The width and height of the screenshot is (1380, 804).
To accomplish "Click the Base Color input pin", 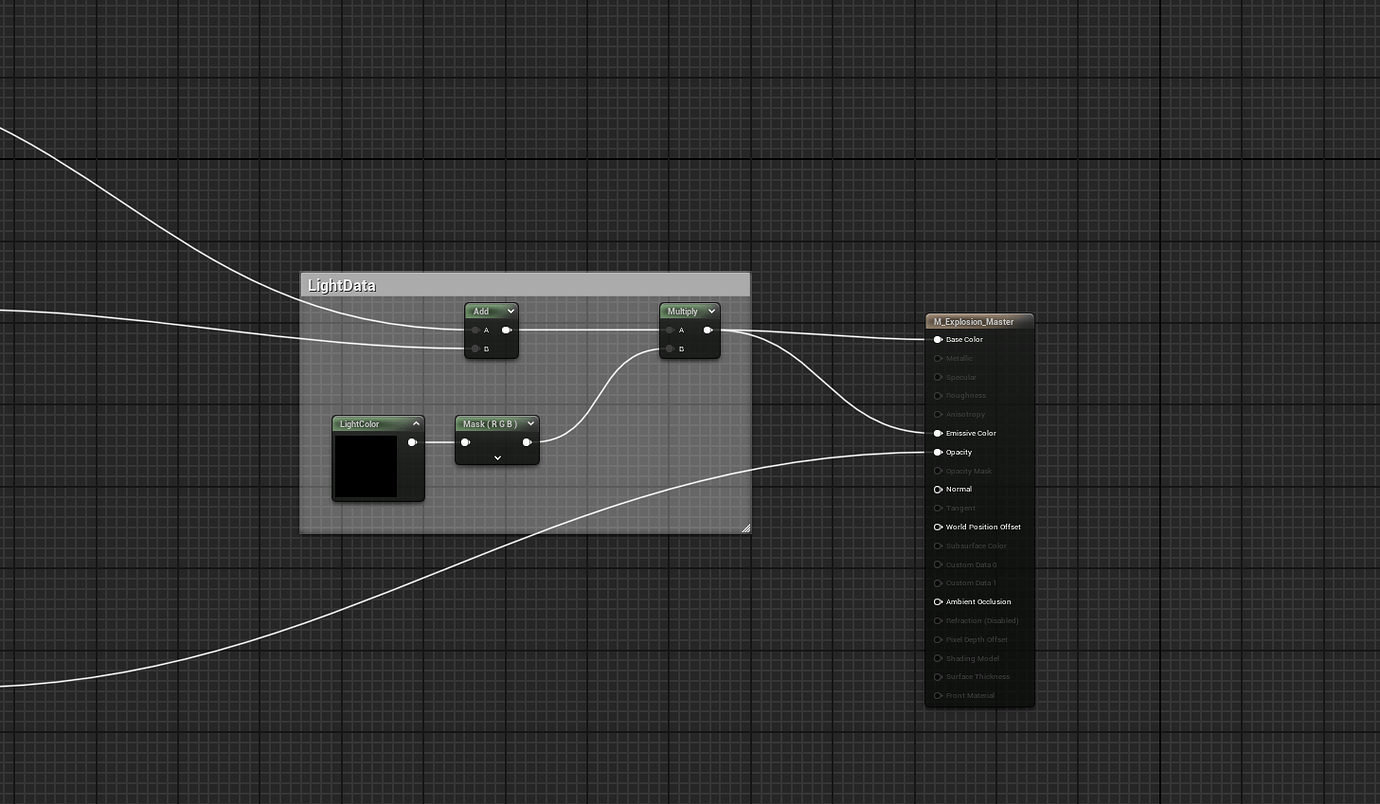I will (938, 339).
